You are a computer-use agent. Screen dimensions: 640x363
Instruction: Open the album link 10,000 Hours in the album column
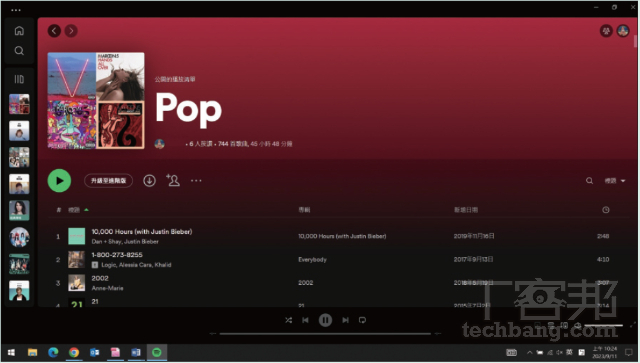(342, 236)
